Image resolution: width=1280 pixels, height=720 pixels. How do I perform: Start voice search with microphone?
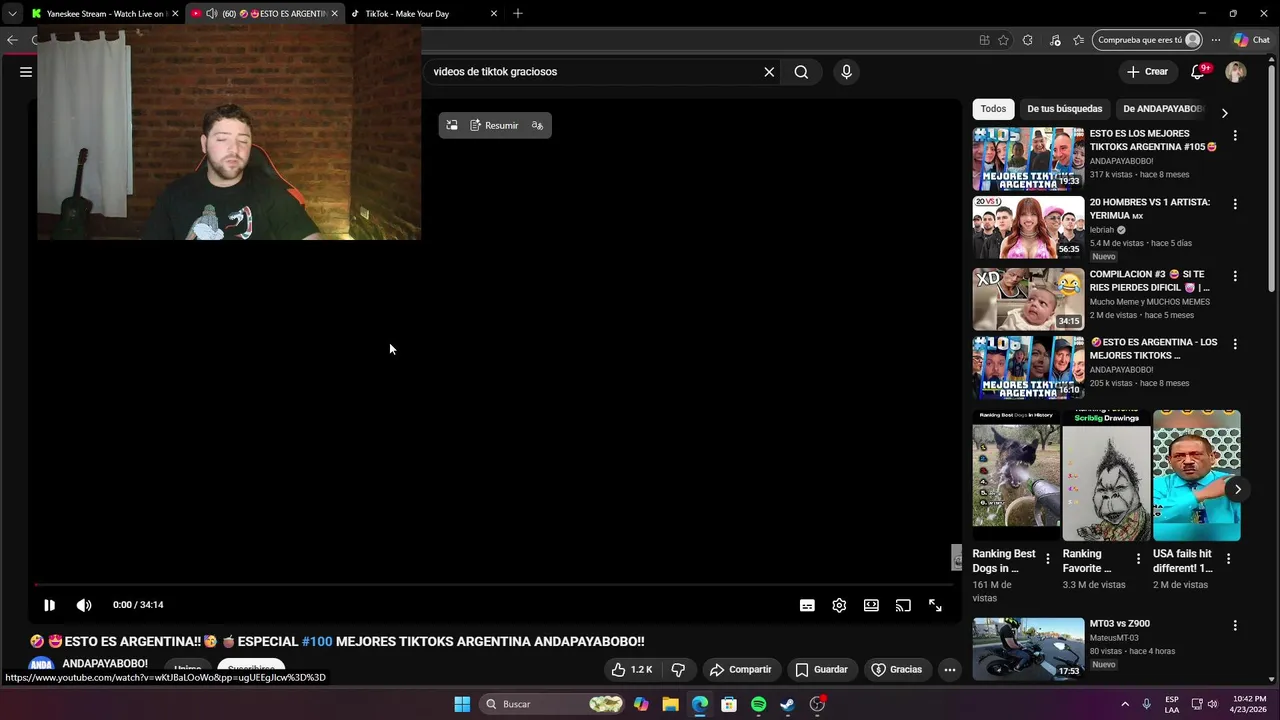pyautogui.click(x=846, y=72)
